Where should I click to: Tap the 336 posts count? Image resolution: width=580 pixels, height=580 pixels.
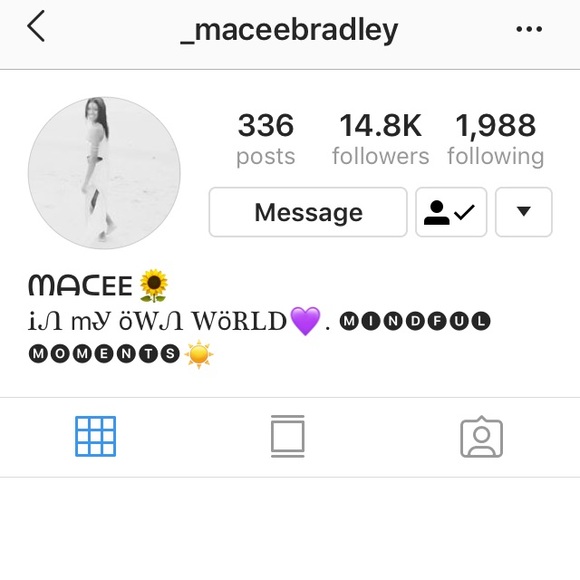tap(266, 140)
